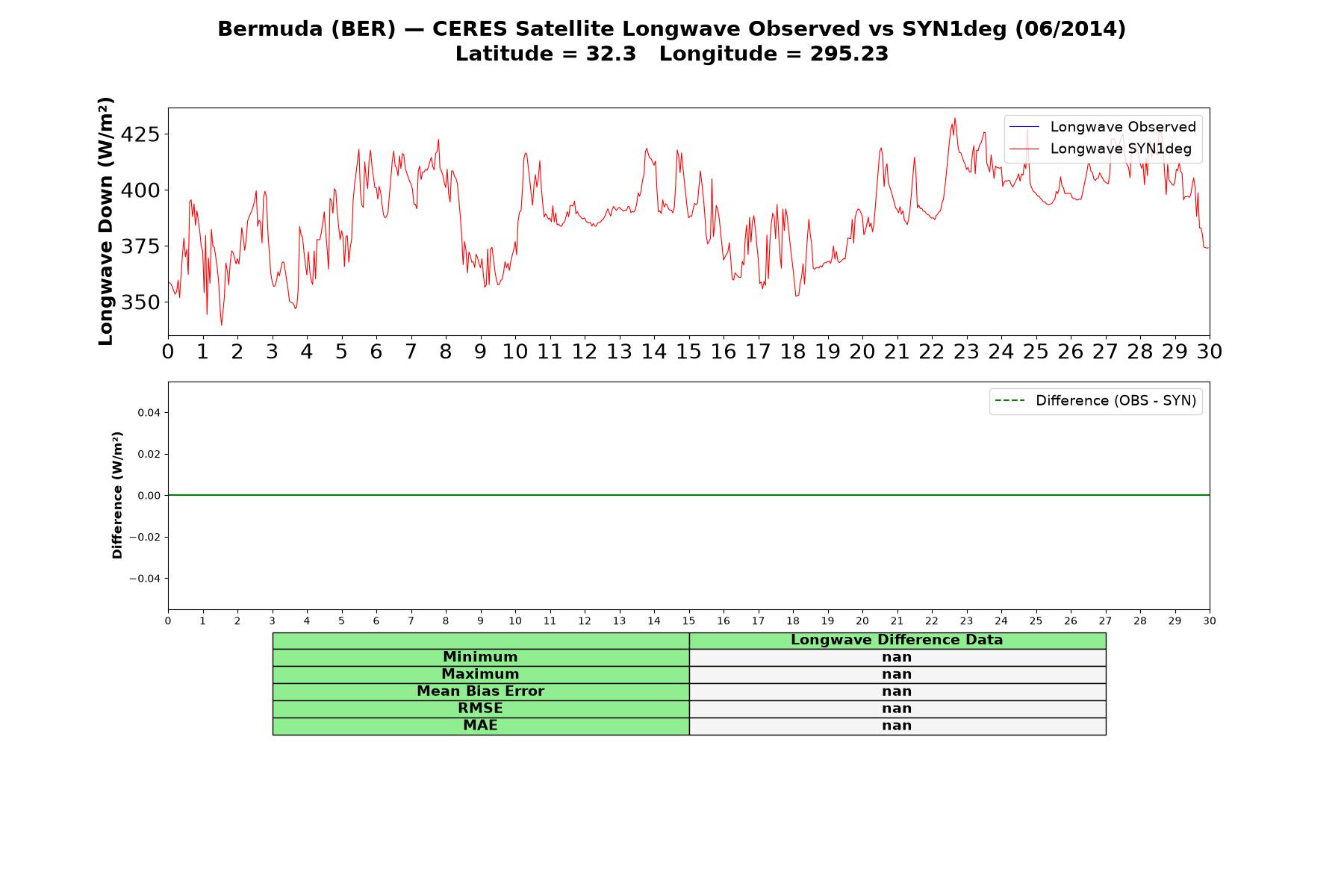This screenshot has width=1344, height=896.
Task: Click the nan value beside RMSE
Action: 897,709
